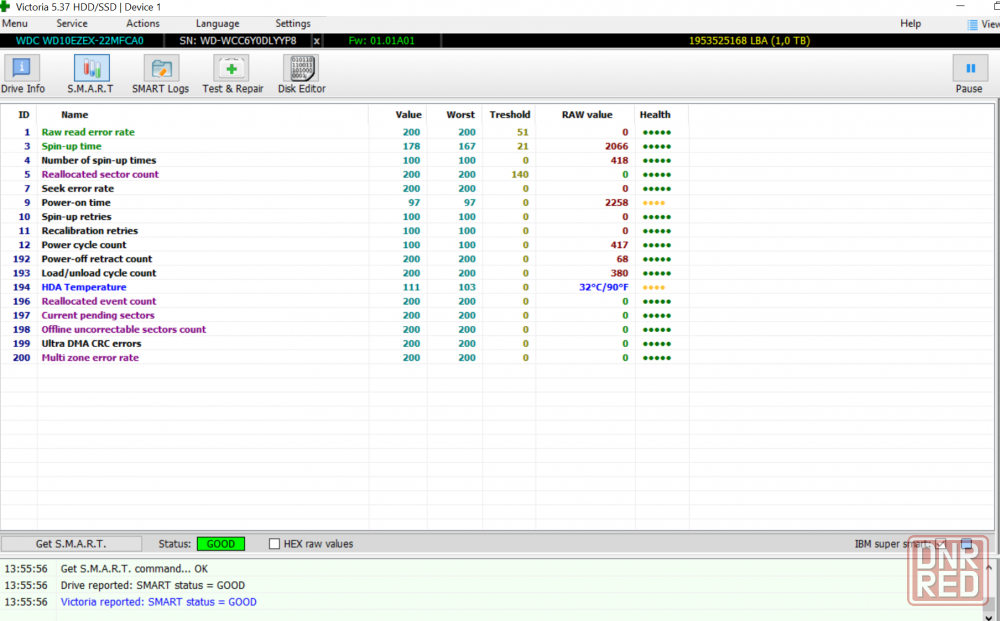This screenshot has width=1000, height=621.
Task: Select the Power-off retract count row
Action: point(344,259)
